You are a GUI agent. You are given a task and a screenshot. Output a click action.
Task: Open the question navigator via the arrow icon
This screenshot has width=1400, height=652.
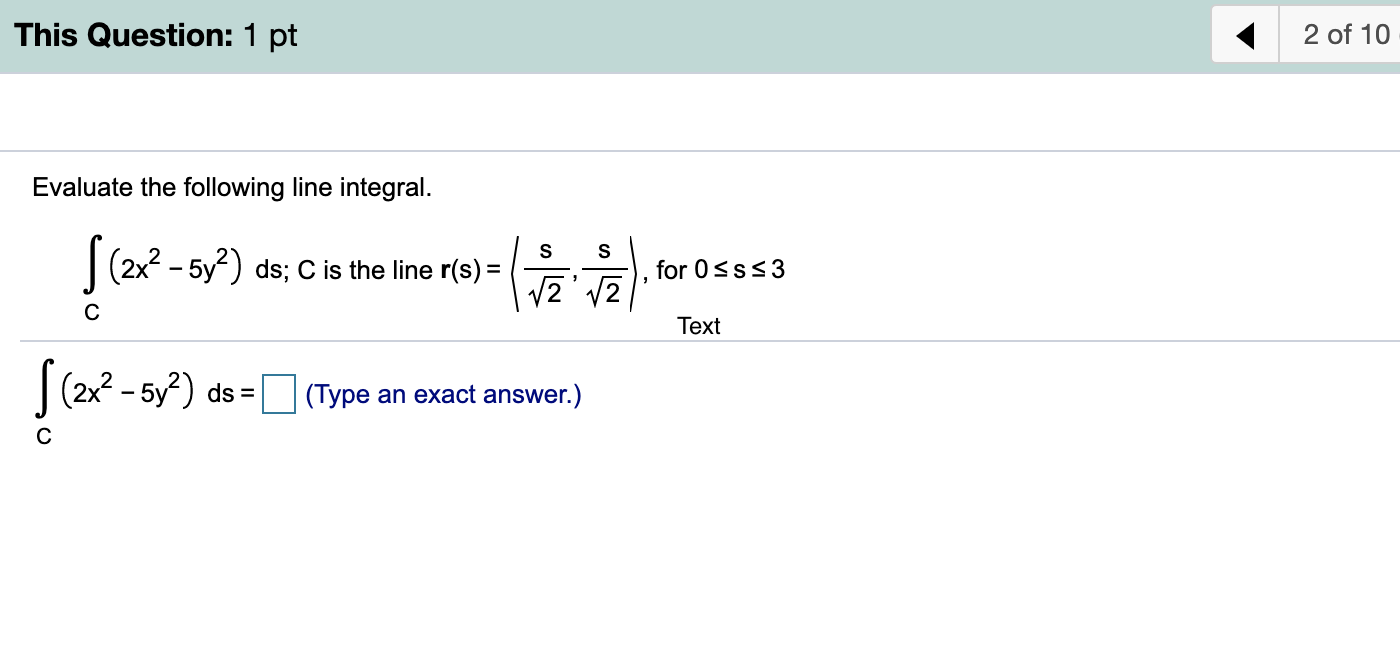click(1243, 34)
